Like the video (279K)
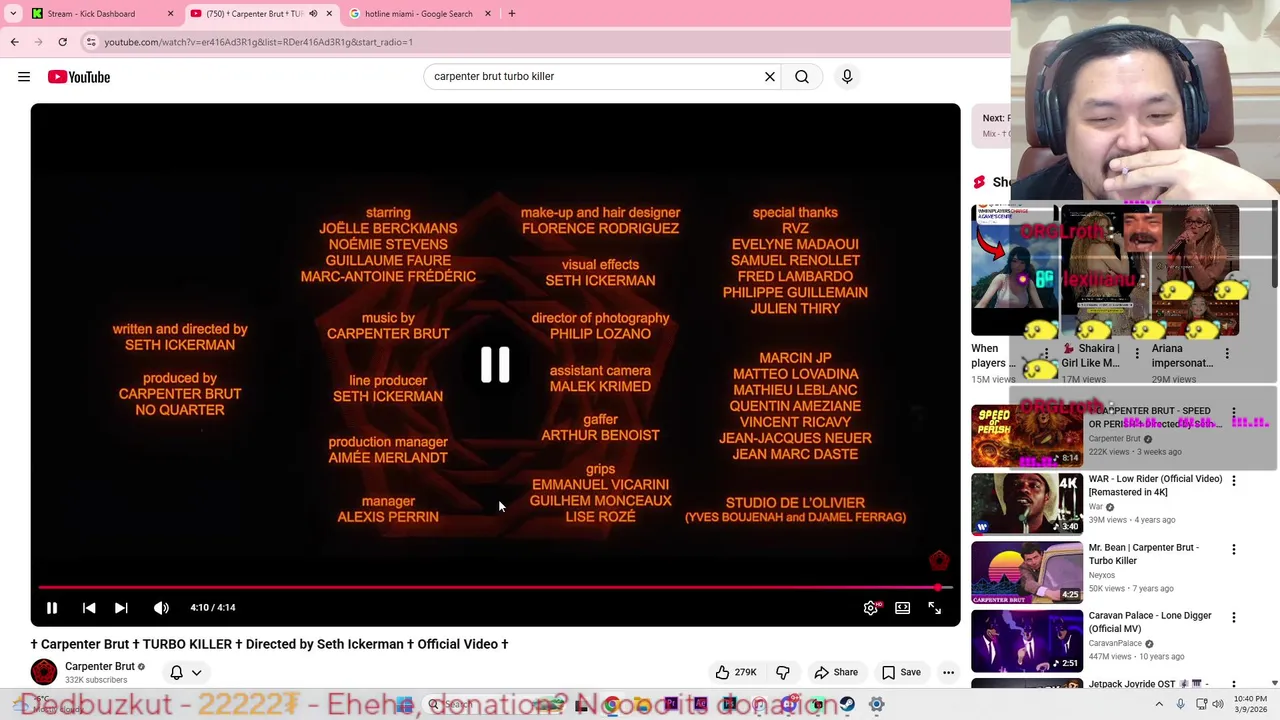The image size is (1280, 720). coord(736,673)
